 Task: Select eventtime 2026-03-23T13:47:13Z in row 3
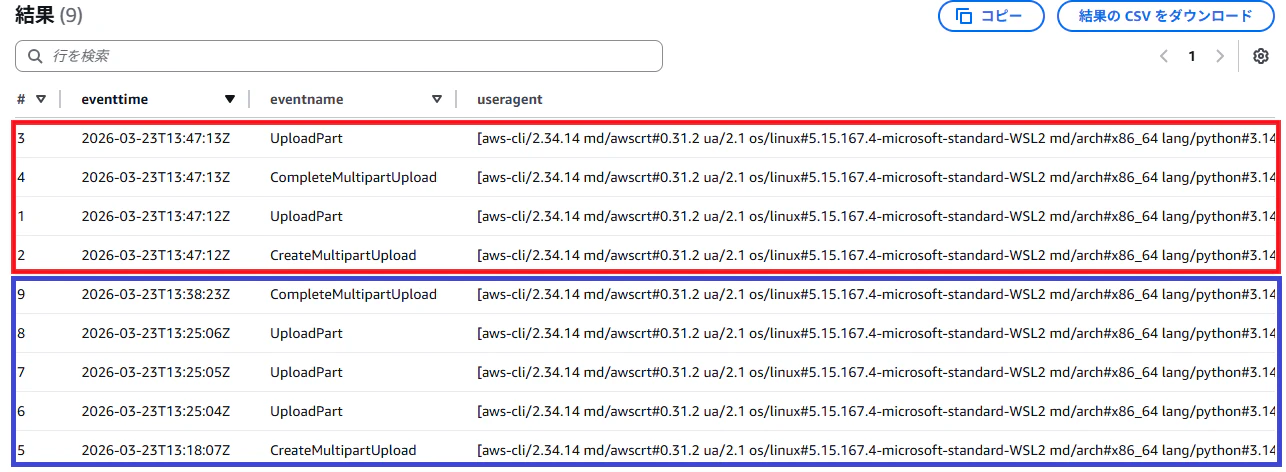156,138
